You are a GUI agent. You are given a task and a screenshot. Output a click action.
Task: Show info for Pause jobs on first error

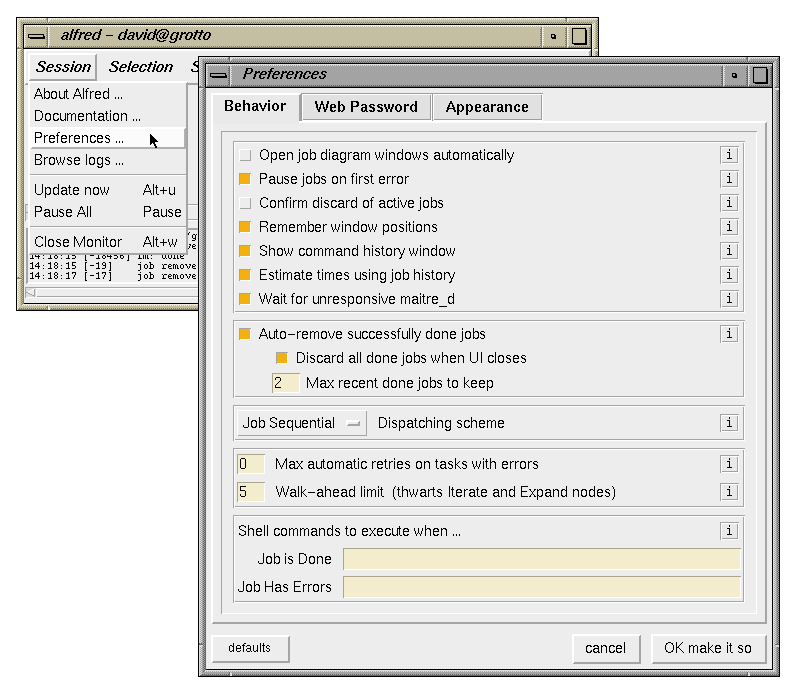(729, 179)
